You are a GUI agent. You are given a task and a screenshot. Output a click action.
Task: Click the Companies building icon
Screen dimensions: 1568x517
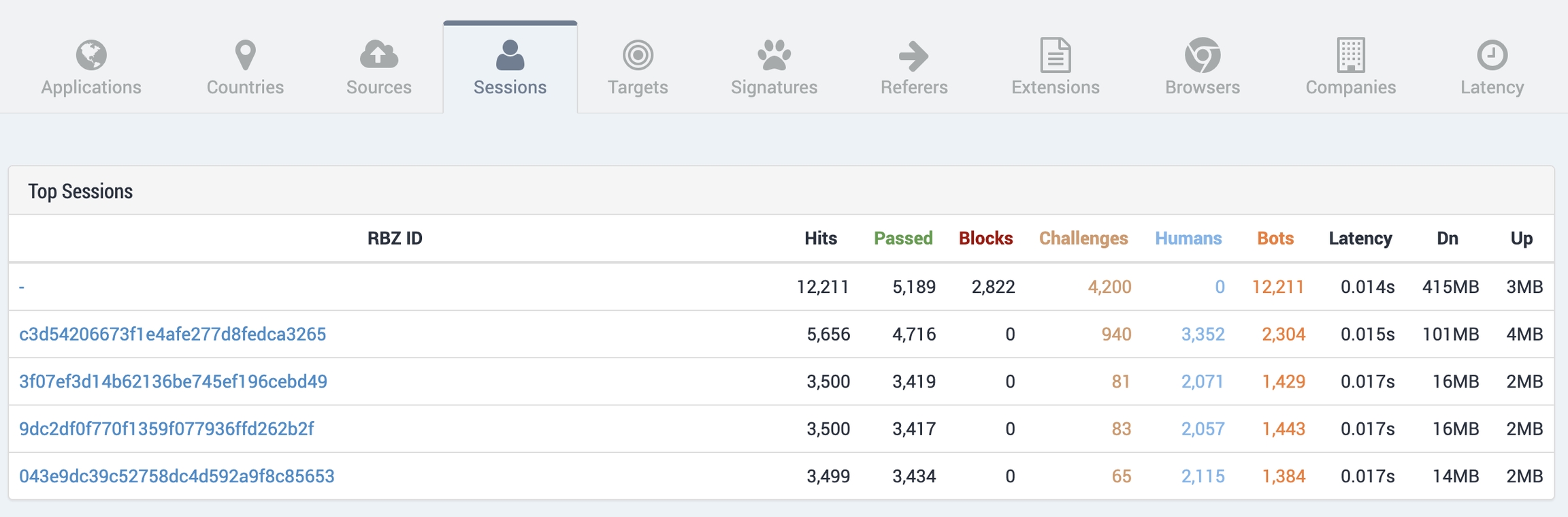(x=1350, y=55)
